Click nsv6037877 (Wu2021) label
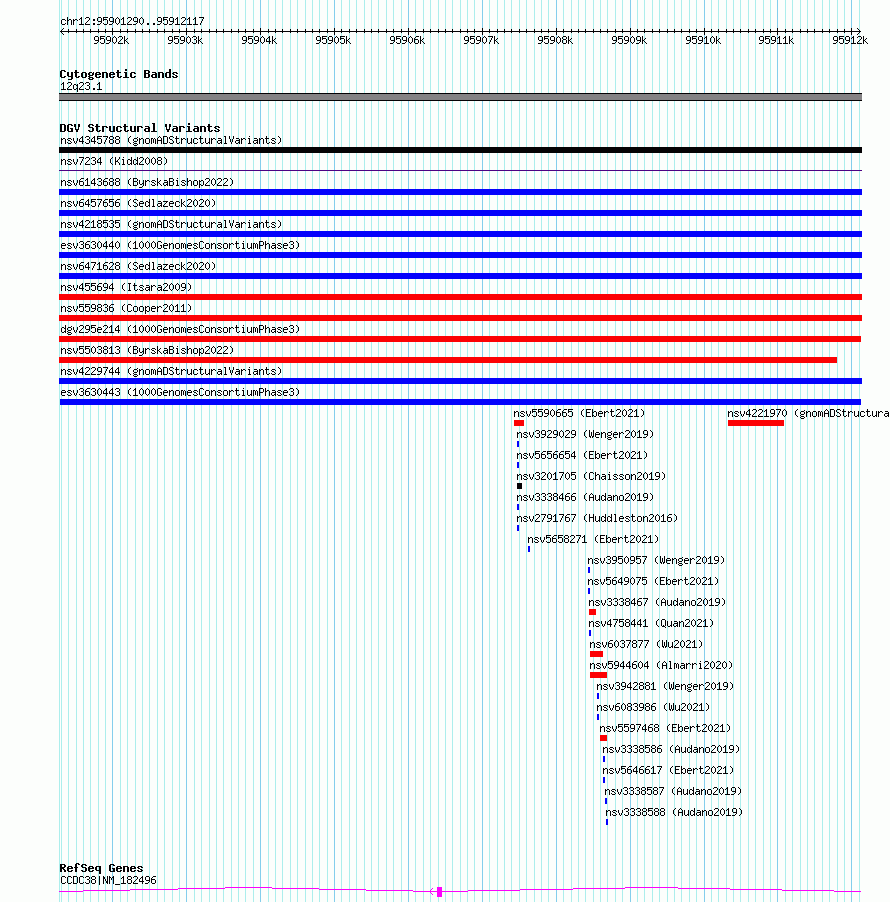This screenshot has width=890, height=902. pos(646,644)
